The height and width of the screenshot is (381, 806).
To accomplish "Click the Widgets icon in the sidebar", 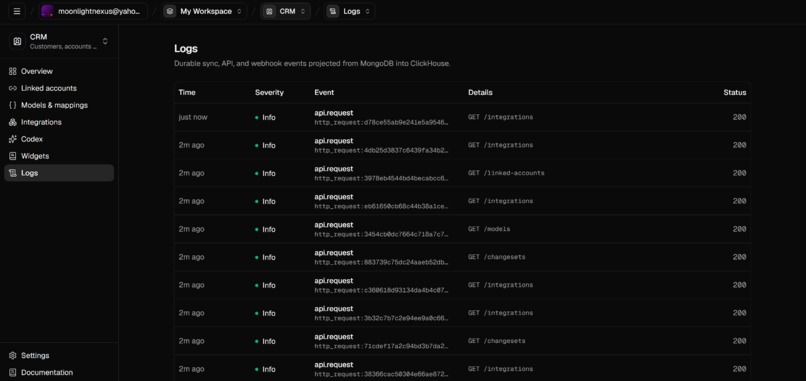I will coord(13,156).
